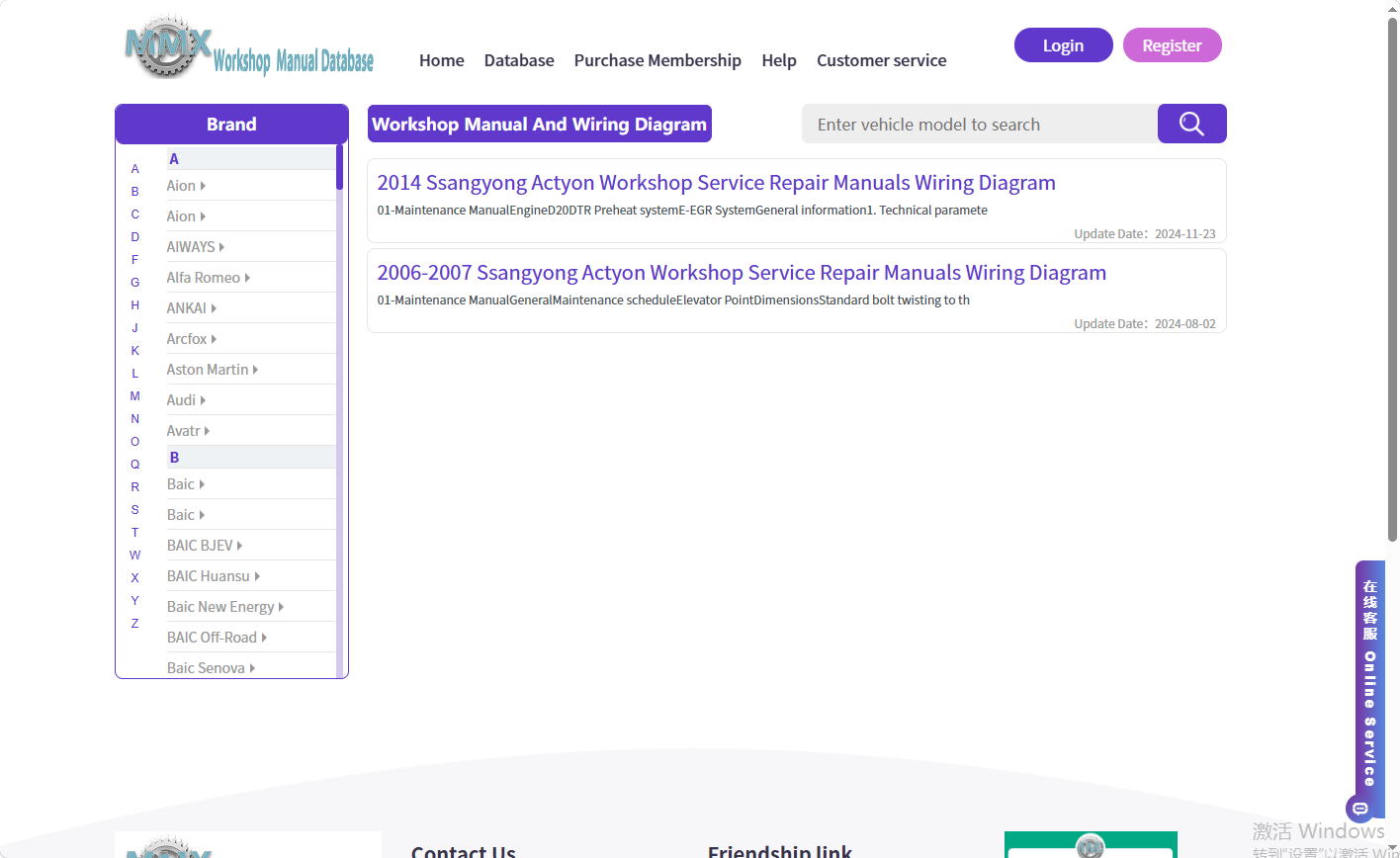
Task: Jump to letter K in alphabet index
Action: pos(135,351)
